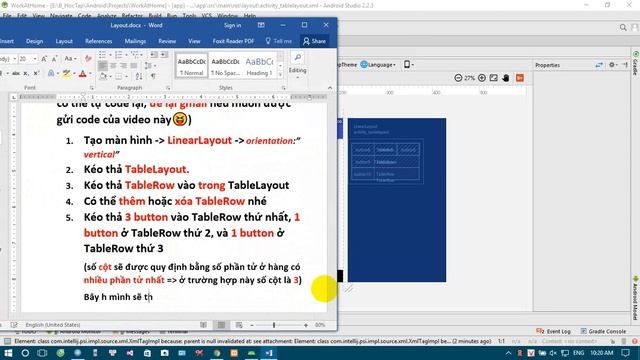The image size is (640, 360).
Task: Fit design preview to screen
Action: point(493,78)
